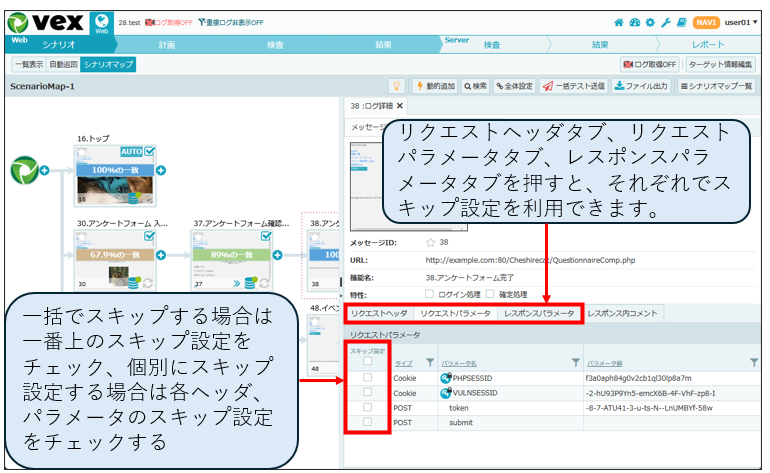Image resolution: width=770 pixels, height=473 pixels.
Task: Open the manual book icon
Action: 682,23
